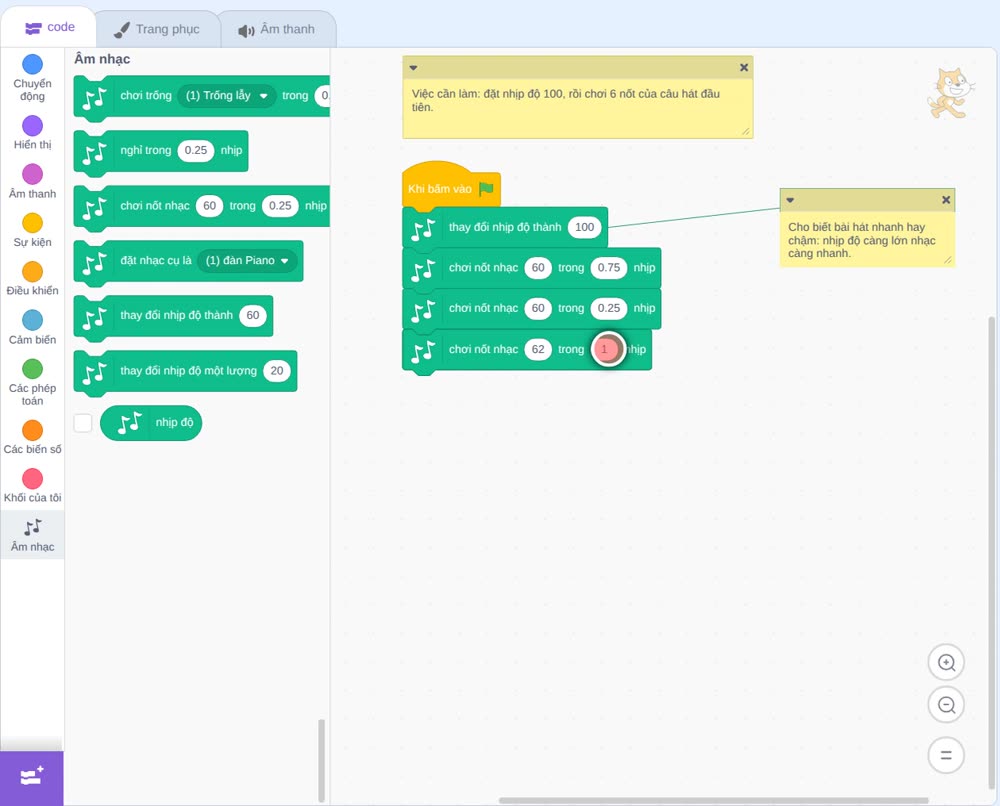Viewport: 1000px width, 806px height.
Task: Click the green flag on the hat block
Action: [x=487, y=189]
